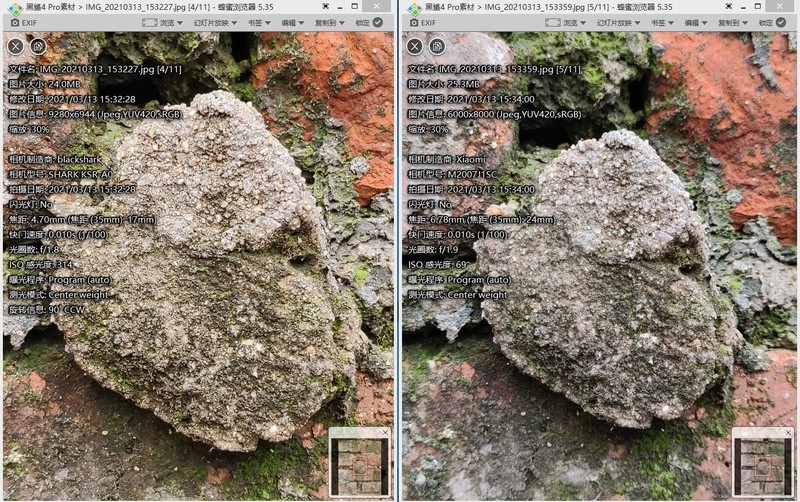Open the 书签 dropdown in right window
The image size is (800, 502).
pos(662,22)
